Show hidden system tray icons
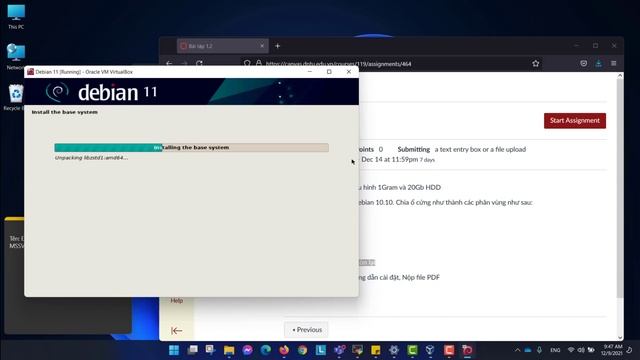The height and width of the screenshot is (360, 640). pos(518,350)
